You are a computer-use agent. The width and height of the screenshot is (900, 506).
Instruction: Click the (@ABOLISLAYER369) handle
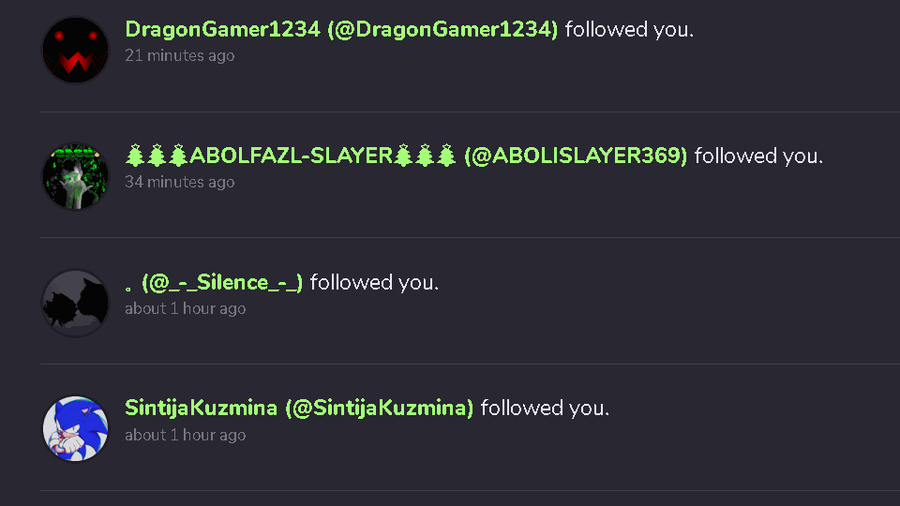coord(576,155)
